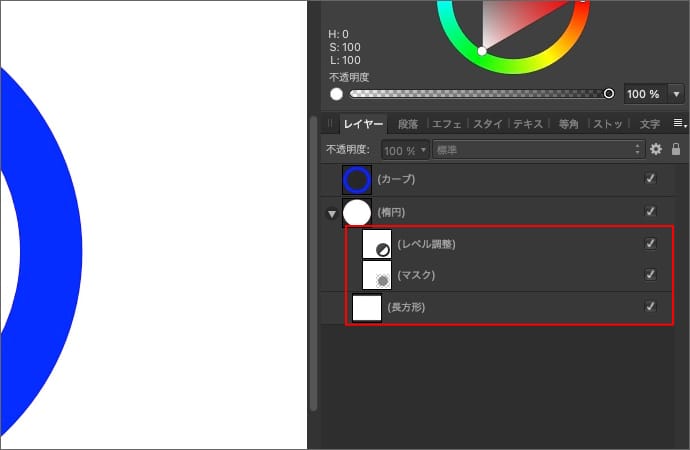690x450 pixels.
Task: Click the レベル調整 adjustment layer icon
Action: (x=377, y=245)
